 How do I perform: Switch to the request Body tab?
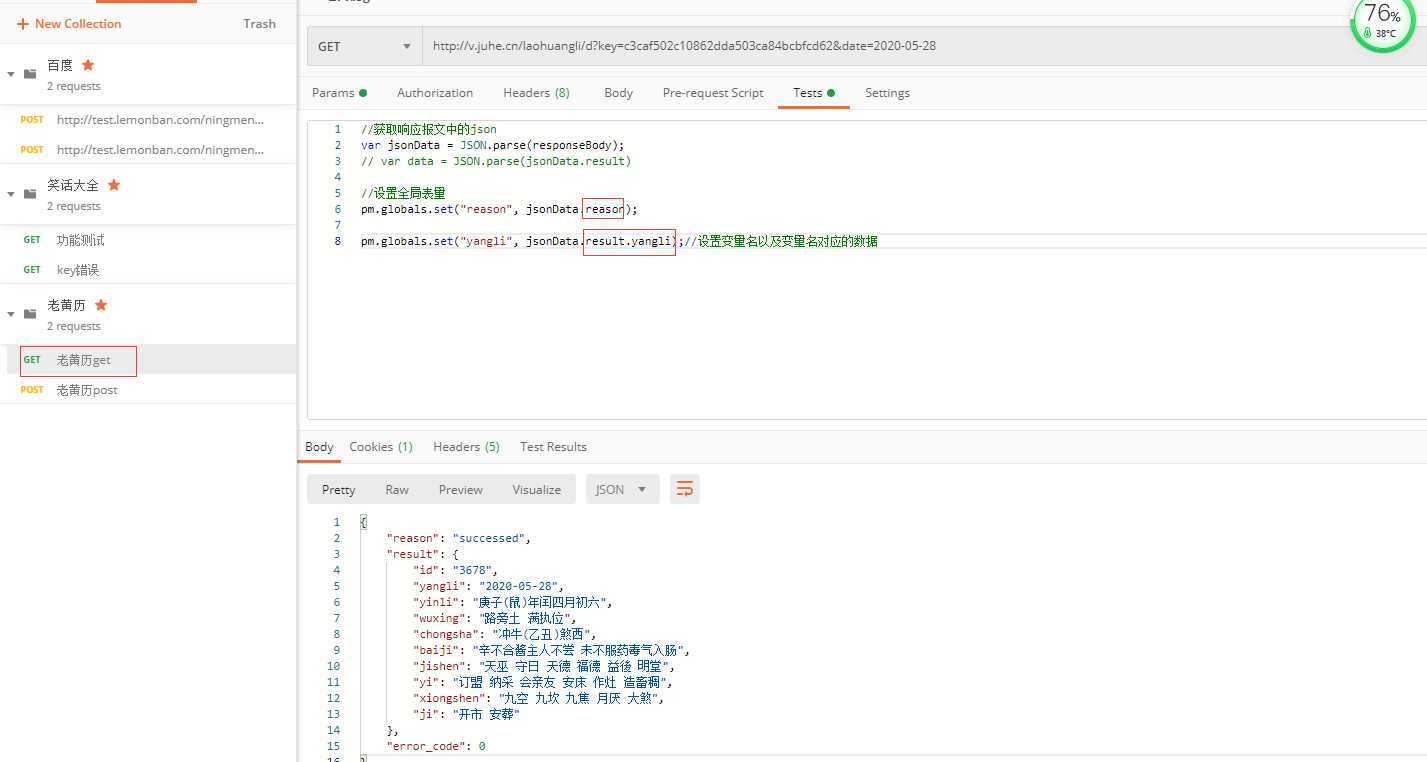point(618,93)
